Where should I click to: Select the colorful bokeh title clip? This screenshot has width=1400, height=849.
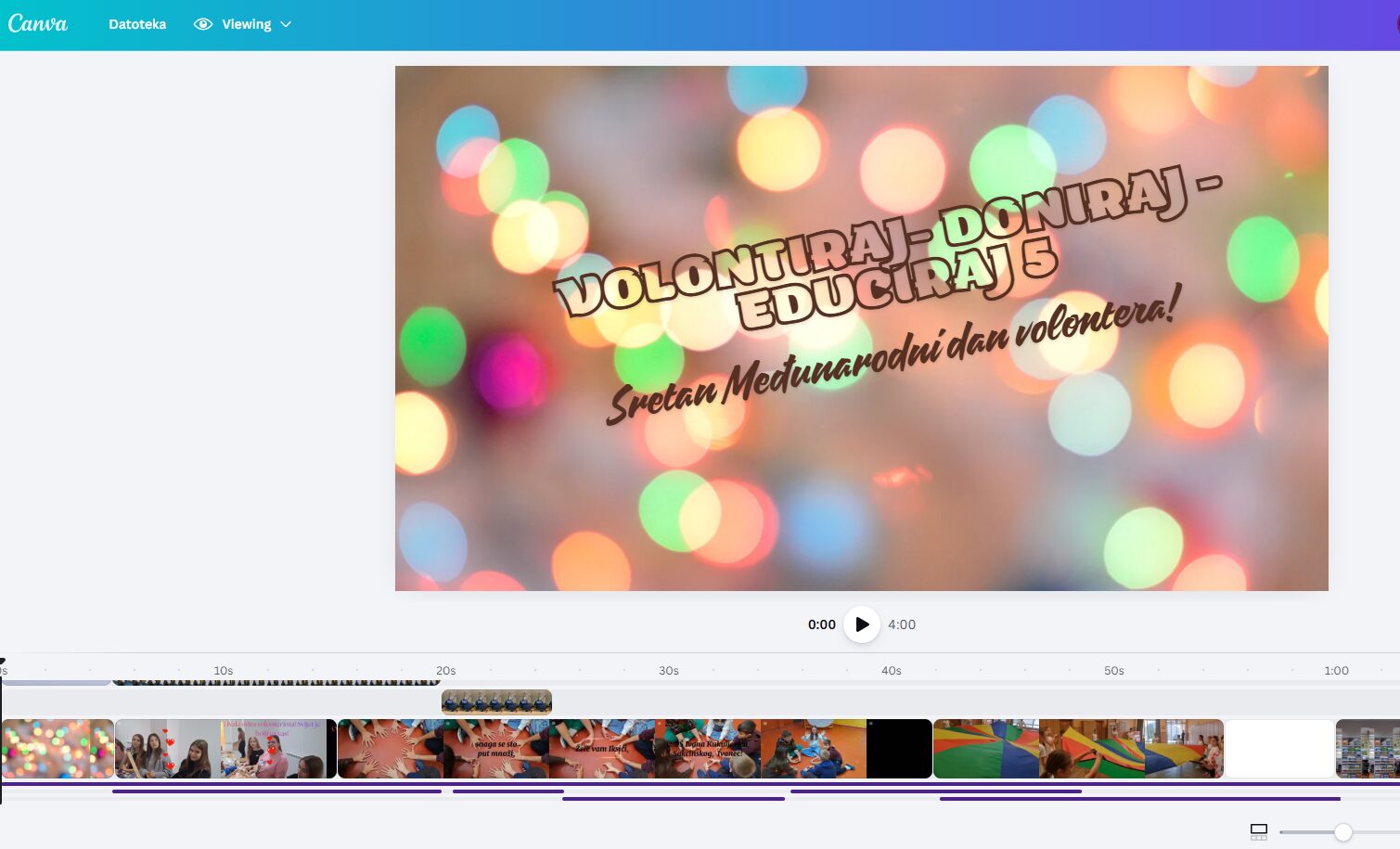coord(58,749)
